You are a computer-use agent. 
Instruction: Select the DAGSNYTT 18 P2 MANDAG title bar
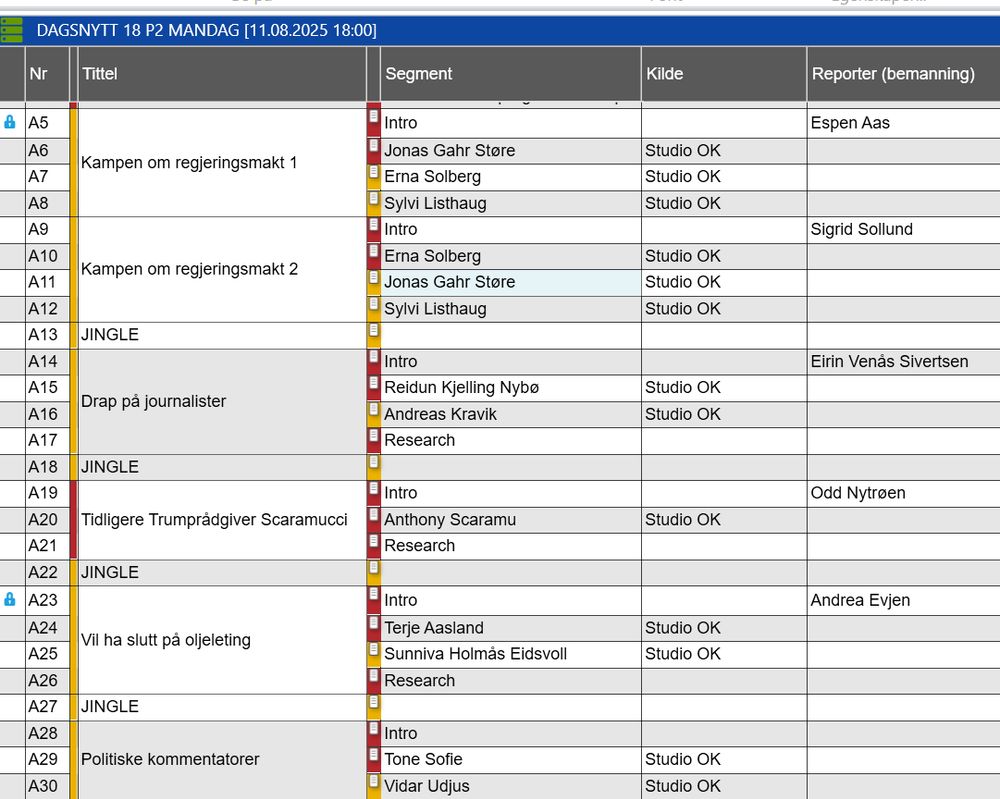click(x=500, y=30)
